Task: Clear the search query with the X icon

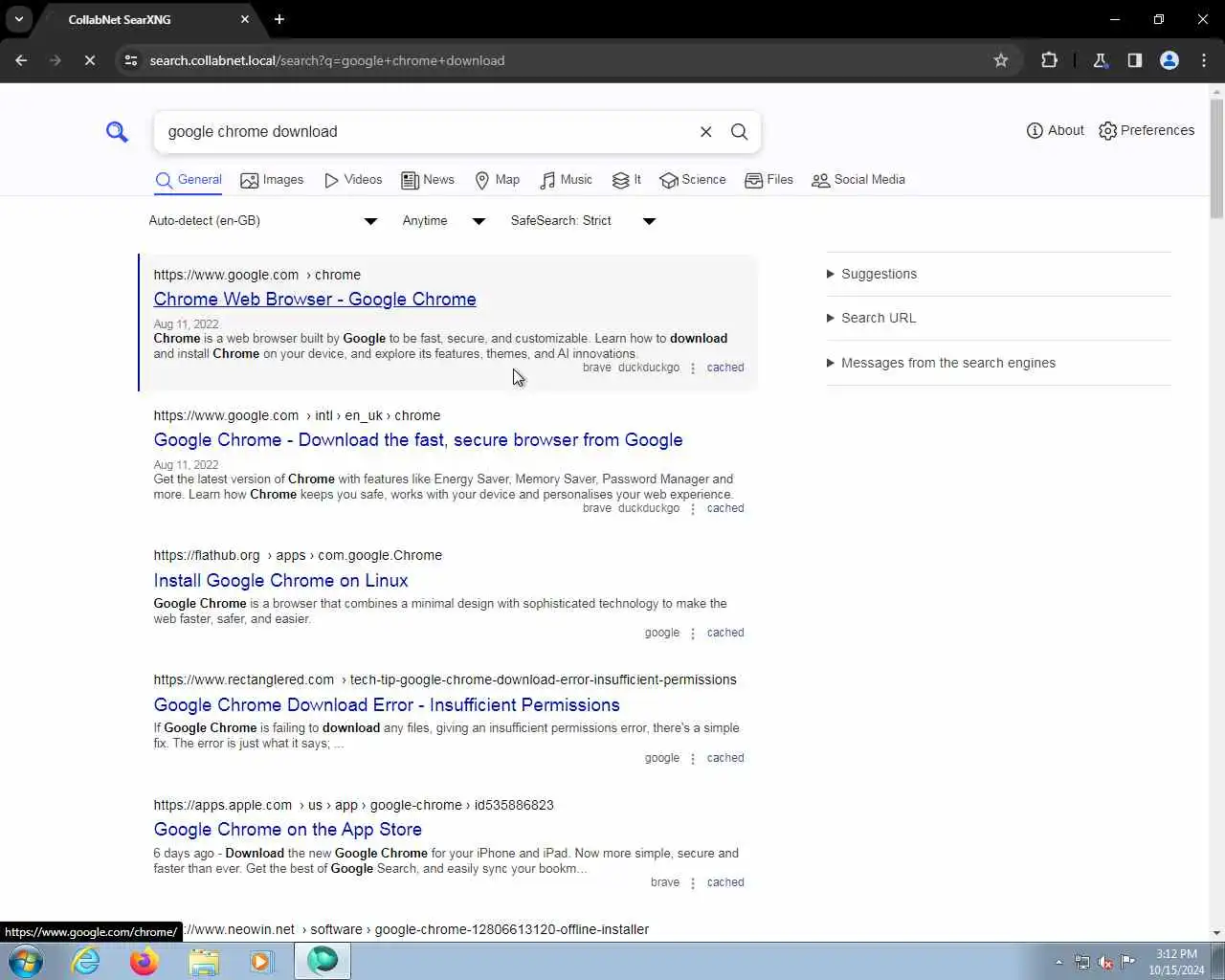Action: point(706,132)
